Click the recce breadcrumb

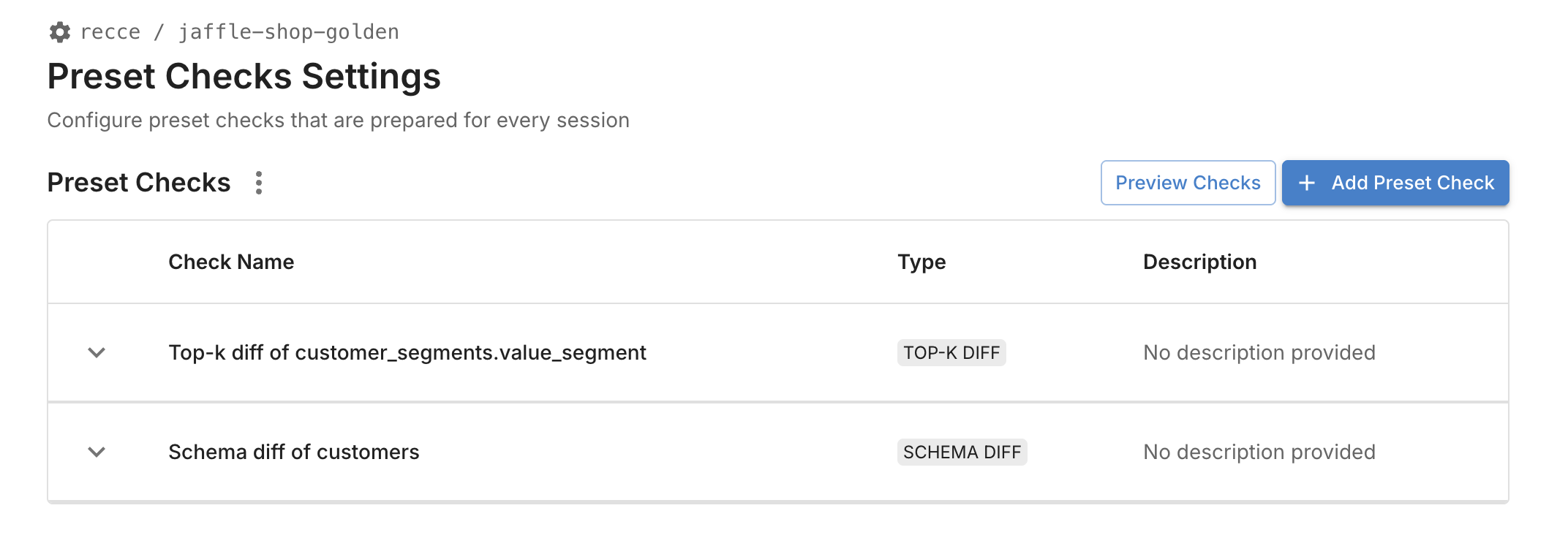tap(110, 32)
